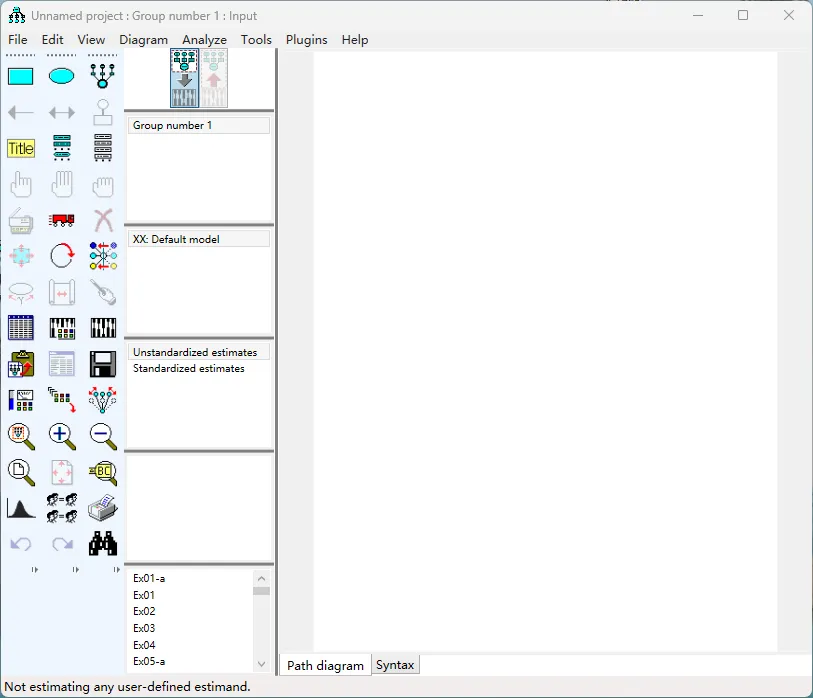This screenshot has height=698, width=813.
Task: Open the list variables in data set tool
Action: (103, 148)
